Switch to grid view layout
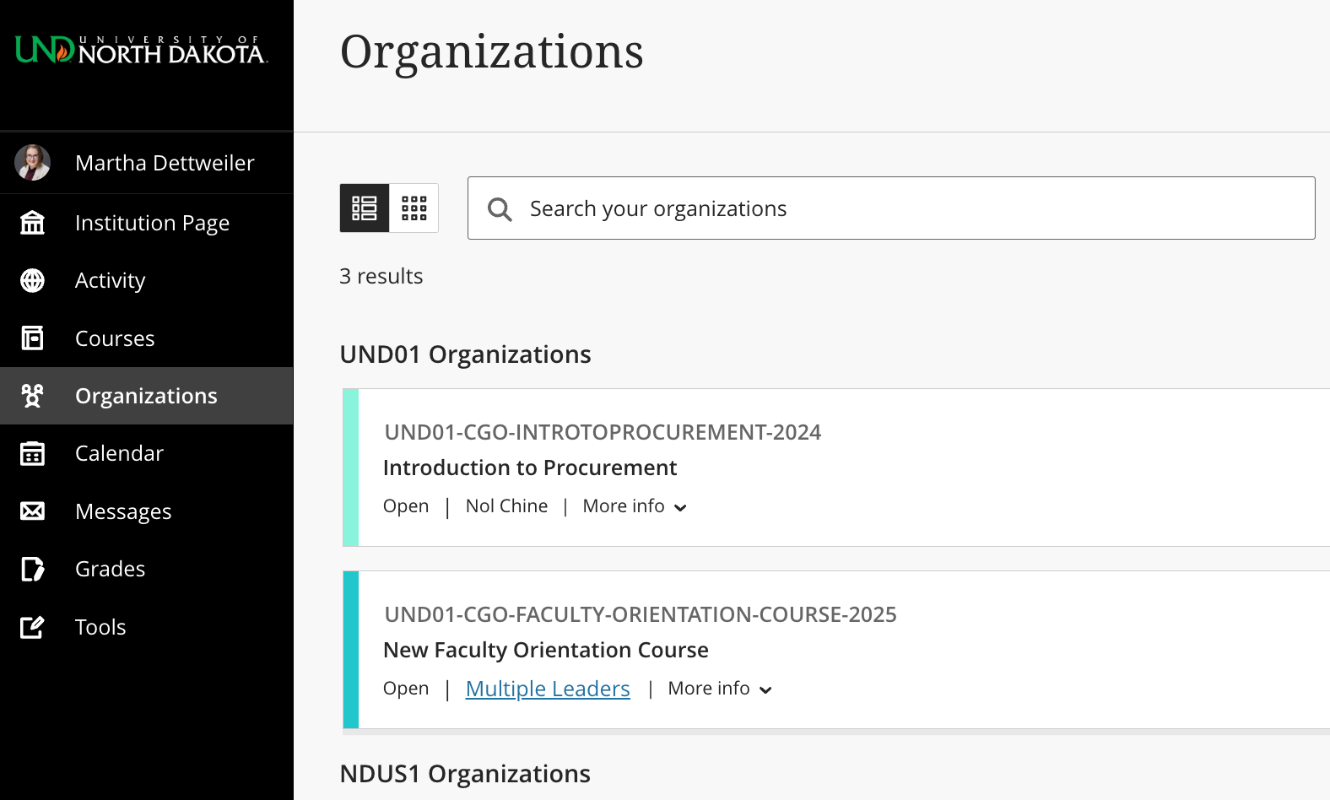The height and width of the screenshot is (800, 1330). [x=413, y=208]
